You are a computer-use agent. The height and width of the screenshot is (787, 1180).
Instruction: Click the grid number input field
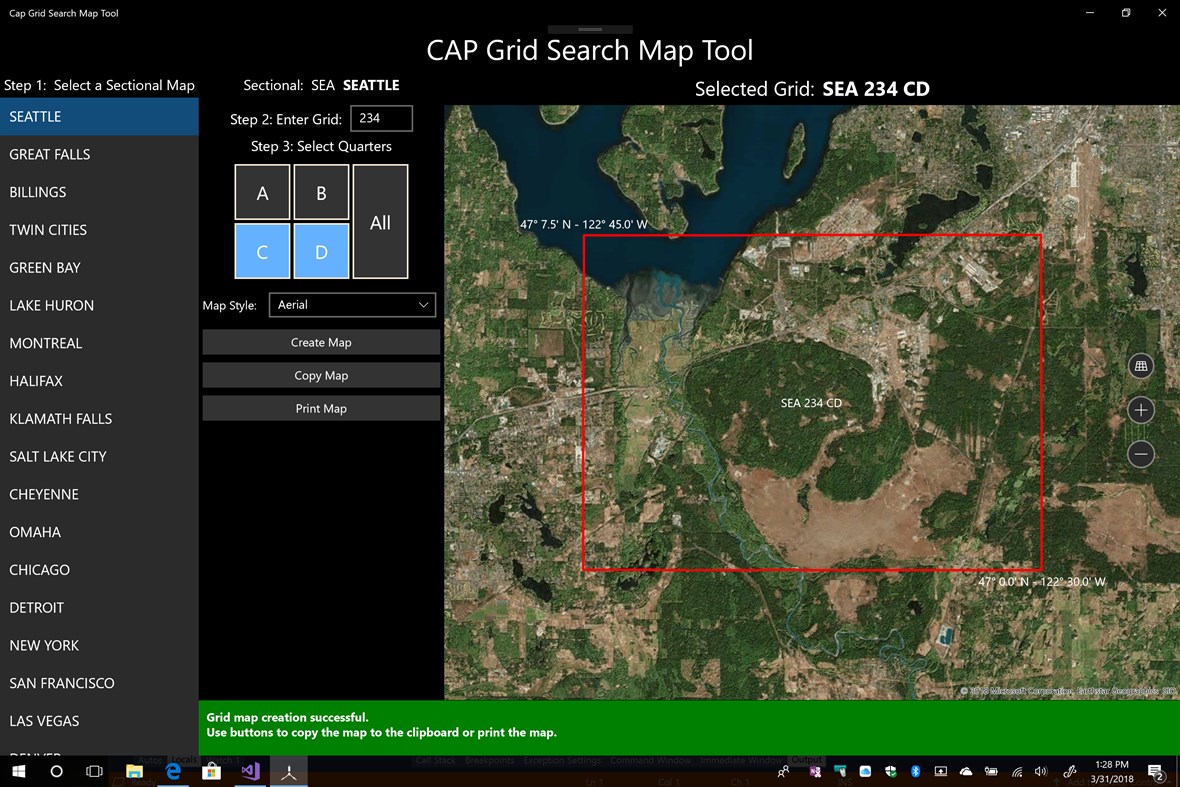[381, 118]
